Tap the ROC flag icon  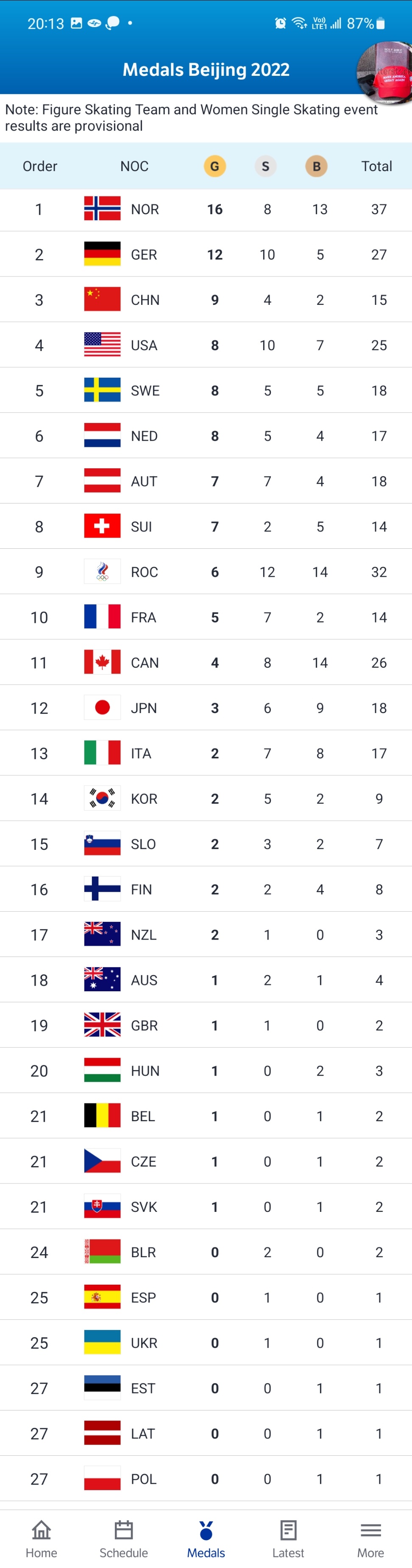pos(103,572)
